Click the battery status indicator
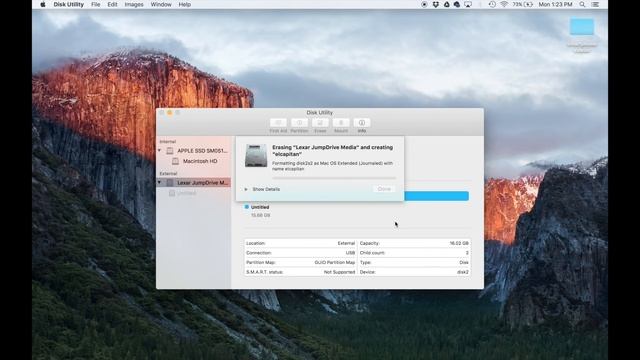This screenshot has height=360, width=640. 523,4
